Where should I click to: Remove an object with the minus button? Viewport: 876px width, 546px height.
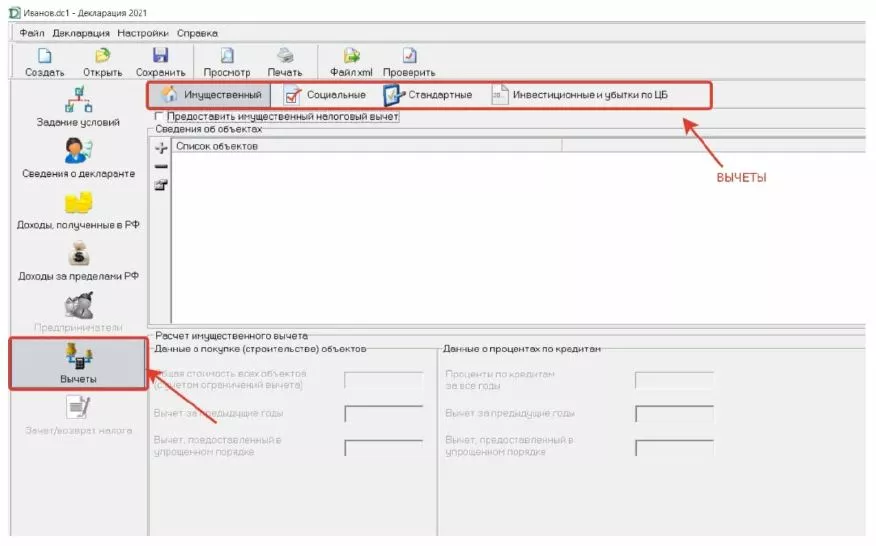161,166
